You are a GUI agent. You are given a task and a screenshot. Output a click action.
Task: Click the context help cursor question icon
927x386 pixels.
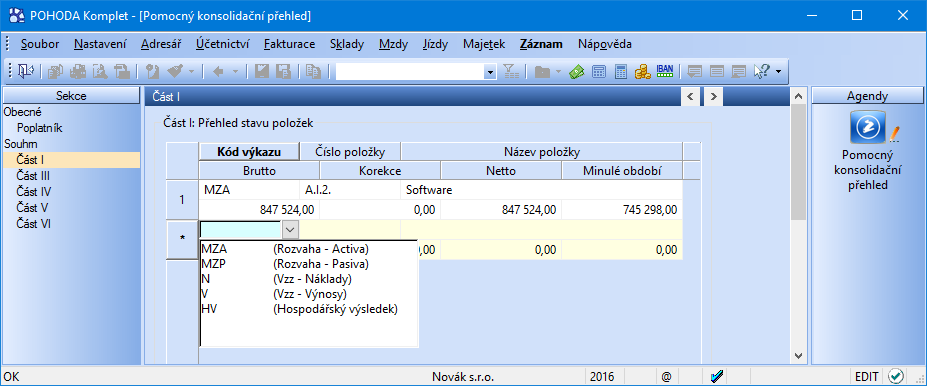pos(761,72)
